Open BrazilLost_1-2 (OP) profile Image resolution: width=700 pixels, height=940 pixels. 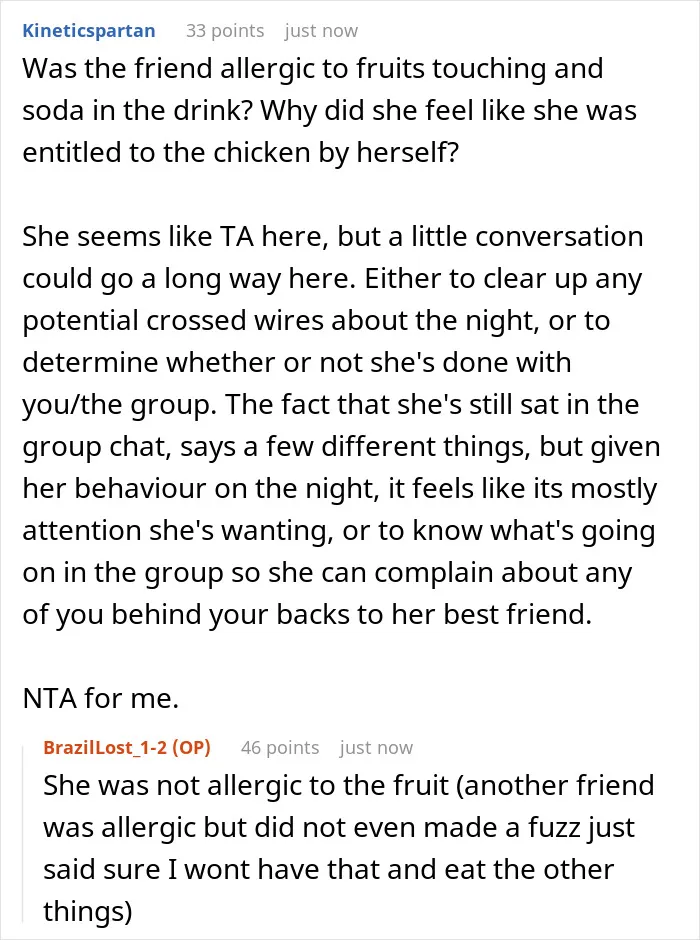coord(127,748)
